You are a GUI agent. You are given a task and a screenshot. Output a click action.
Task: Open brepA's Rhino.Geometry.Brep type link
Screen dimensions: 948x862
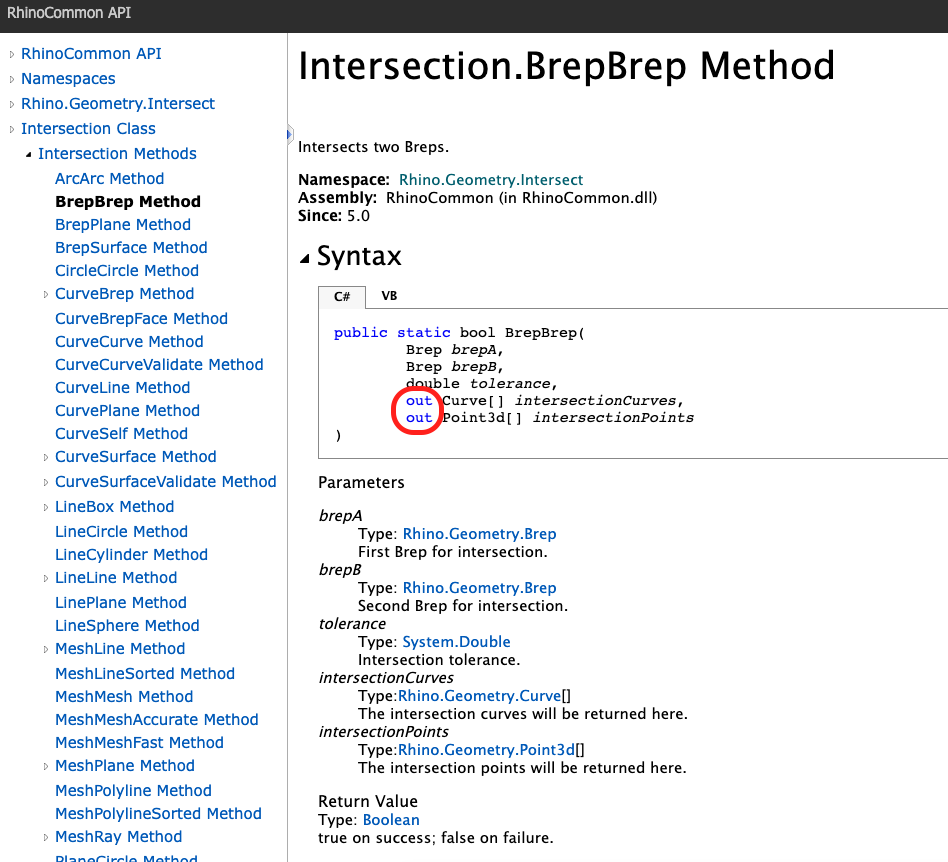479,534
